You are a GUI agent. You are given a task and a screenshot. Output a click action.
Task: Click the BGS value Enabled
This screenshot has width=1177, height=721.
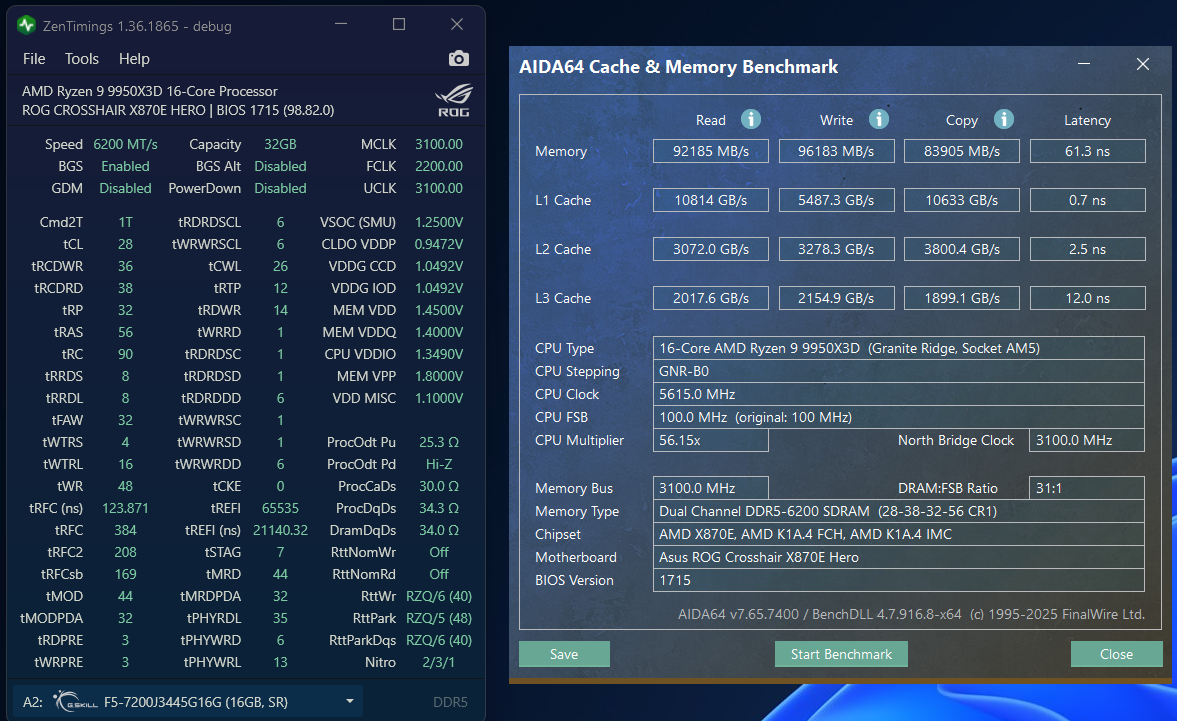(x=125, y=166)
